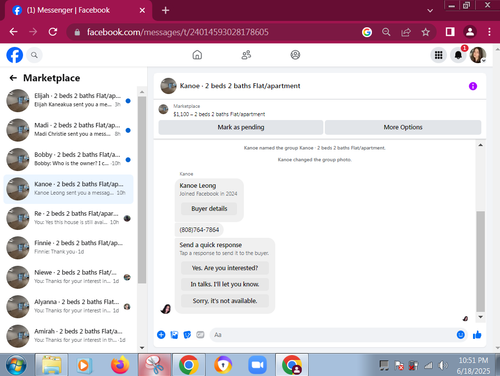500x376 pixels.
Task: Open Niewe conversation in chat list
Action: pyautogui.click(x=68, y=277)
